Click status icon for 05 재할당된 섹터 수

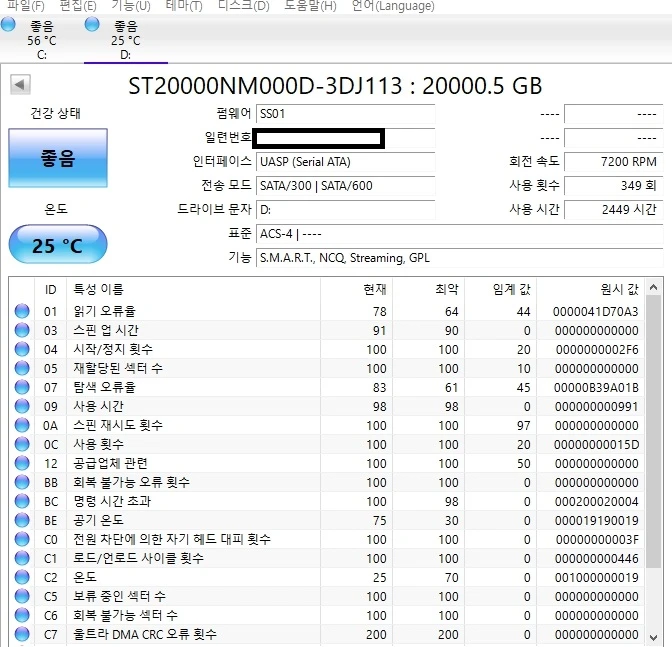click(22, 368)
